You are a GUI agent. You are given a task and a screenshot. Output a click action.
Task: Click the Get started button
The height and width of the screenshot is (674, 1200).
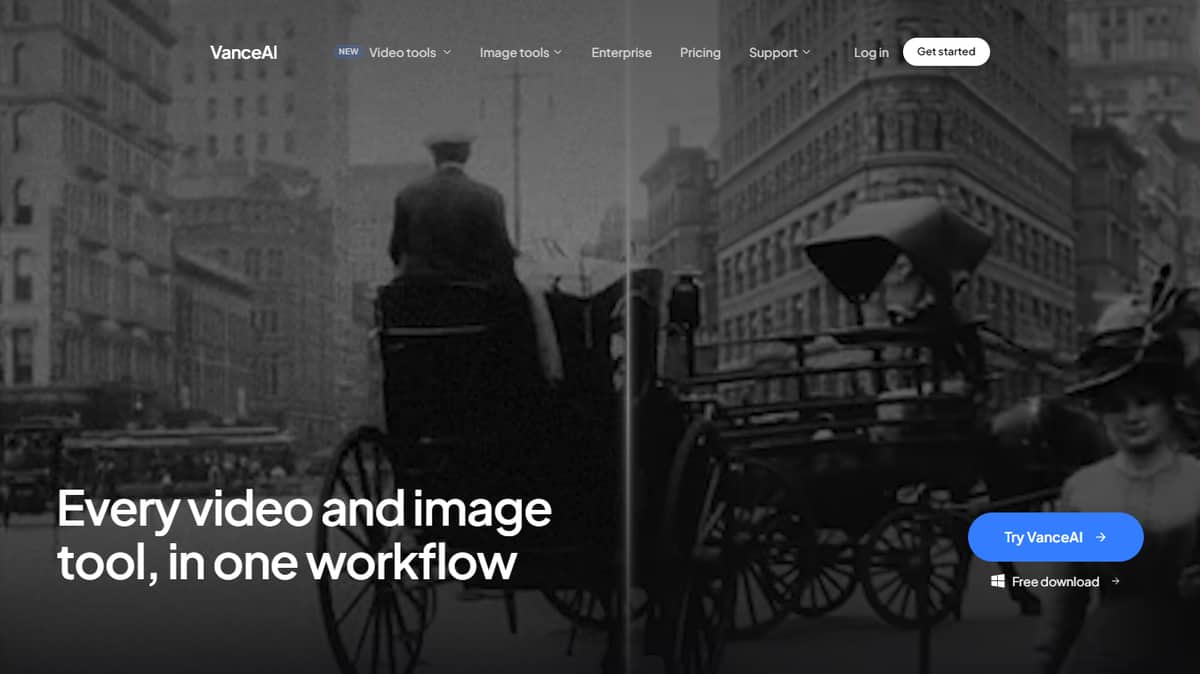point(946,52)
